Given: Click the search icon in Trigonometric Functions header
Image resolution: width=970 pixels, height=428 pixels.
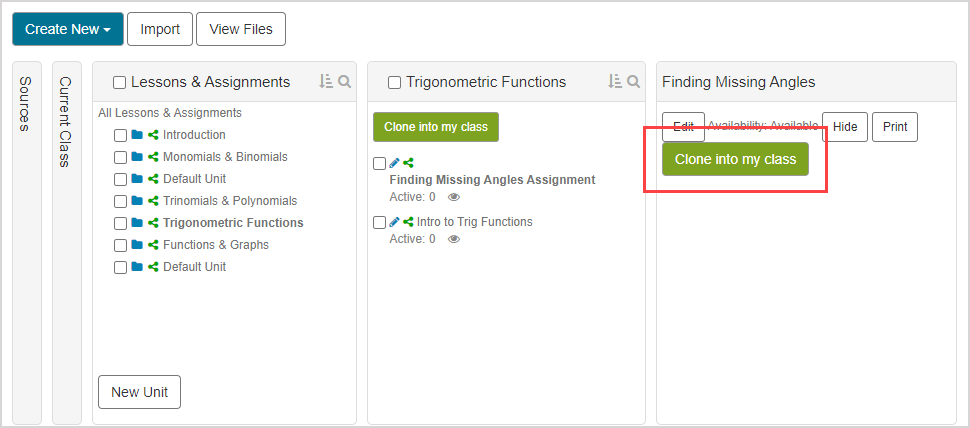Looking at the screenshot, I should coord(633,82).
